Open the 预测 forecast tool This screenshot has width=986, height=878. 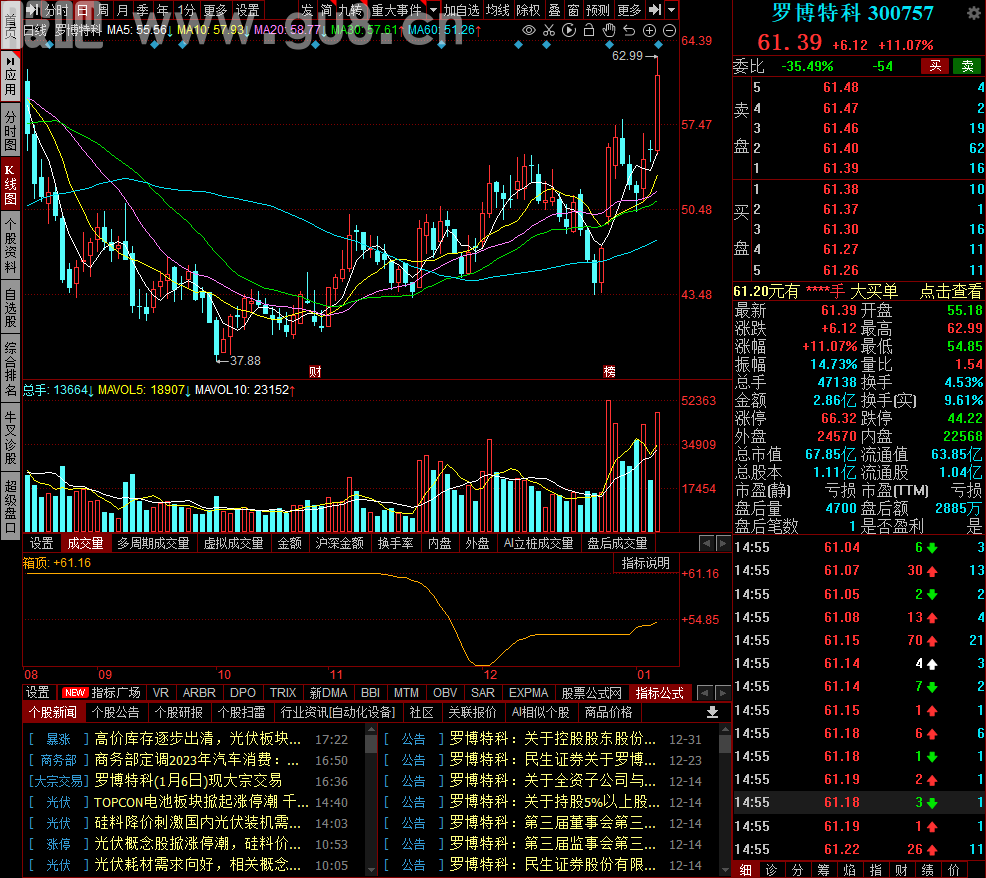(x=597, y=10)
